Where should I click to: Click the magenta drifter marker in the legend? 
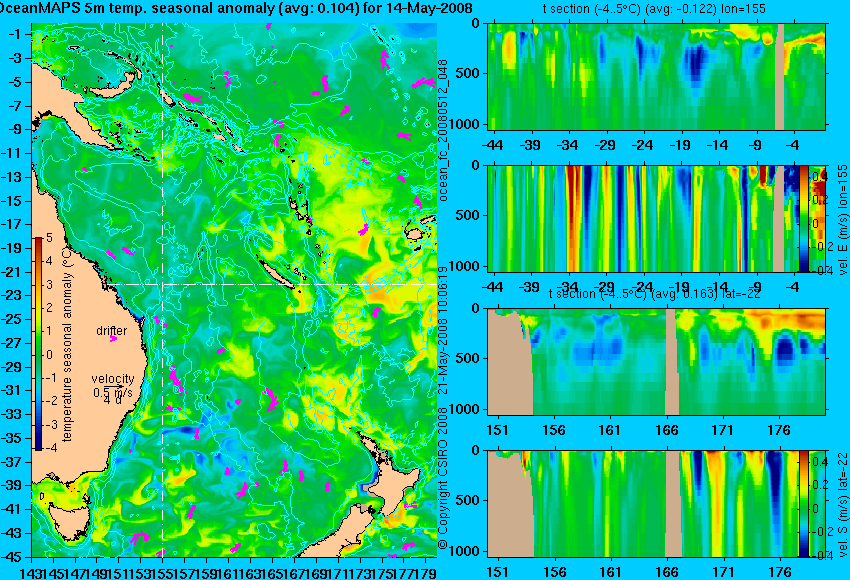pyautogui.click(x=113, y=339)
